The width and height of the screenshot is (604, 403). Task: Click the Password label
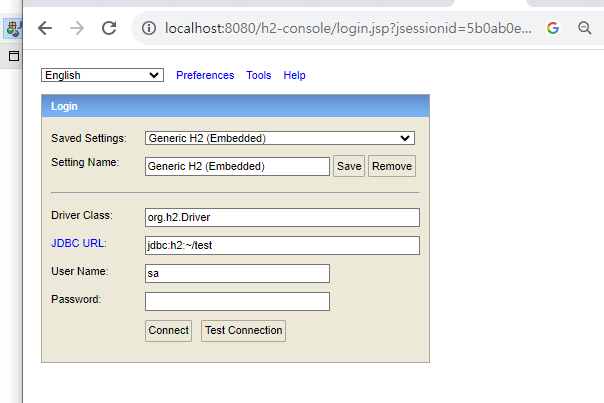(x=76, y=299)
